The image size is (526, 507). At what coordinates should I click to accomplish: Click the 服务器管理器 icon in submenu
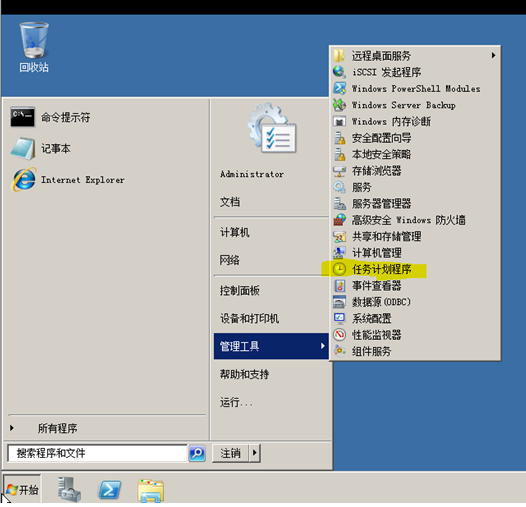(x=339, y=203)
